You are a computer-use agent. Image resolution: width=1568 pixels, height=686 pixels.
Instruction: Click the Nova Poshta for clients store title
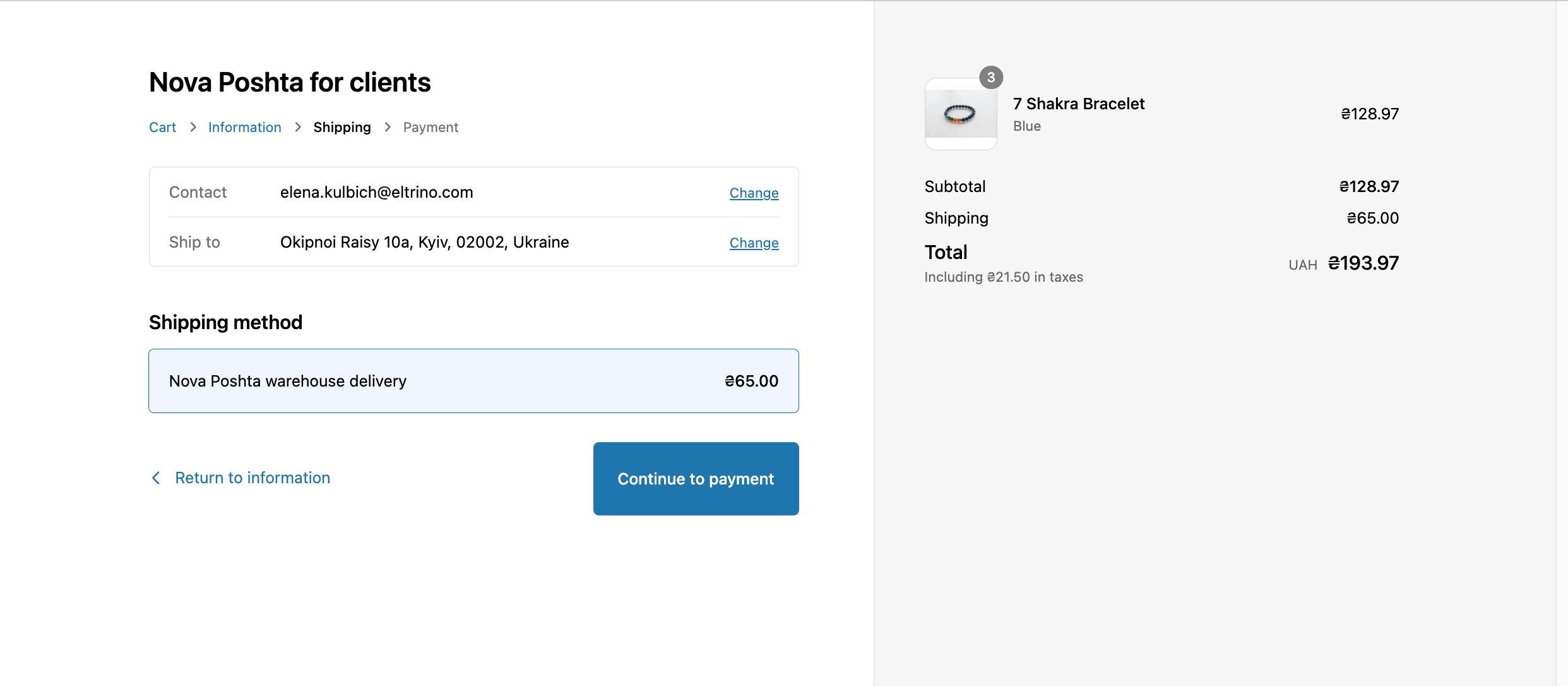[290, 82]
